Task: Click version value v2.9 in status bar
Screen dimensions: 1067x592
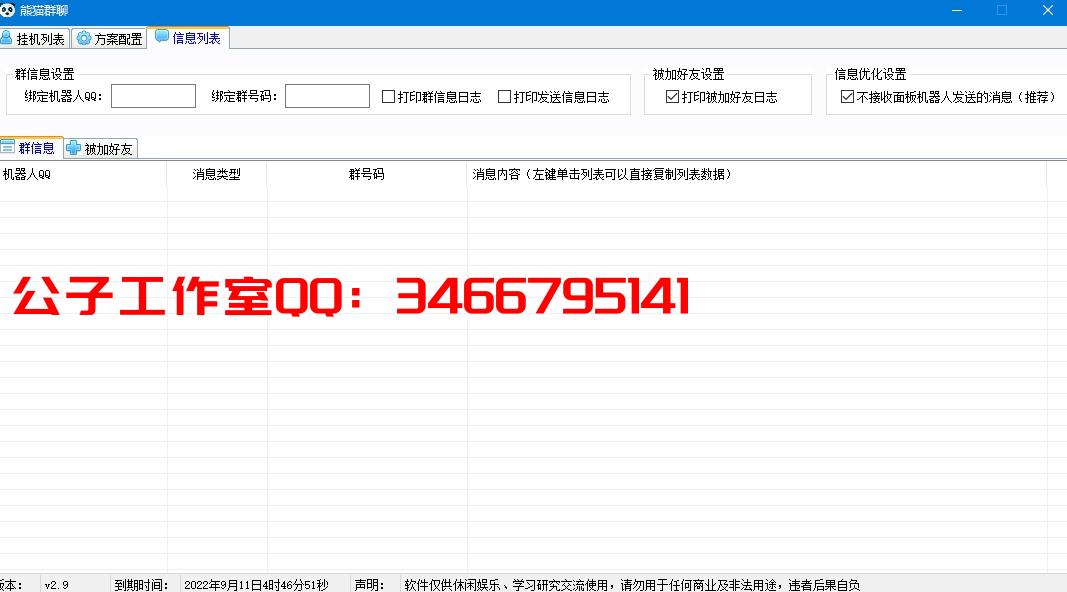Action: click(56, 585)
